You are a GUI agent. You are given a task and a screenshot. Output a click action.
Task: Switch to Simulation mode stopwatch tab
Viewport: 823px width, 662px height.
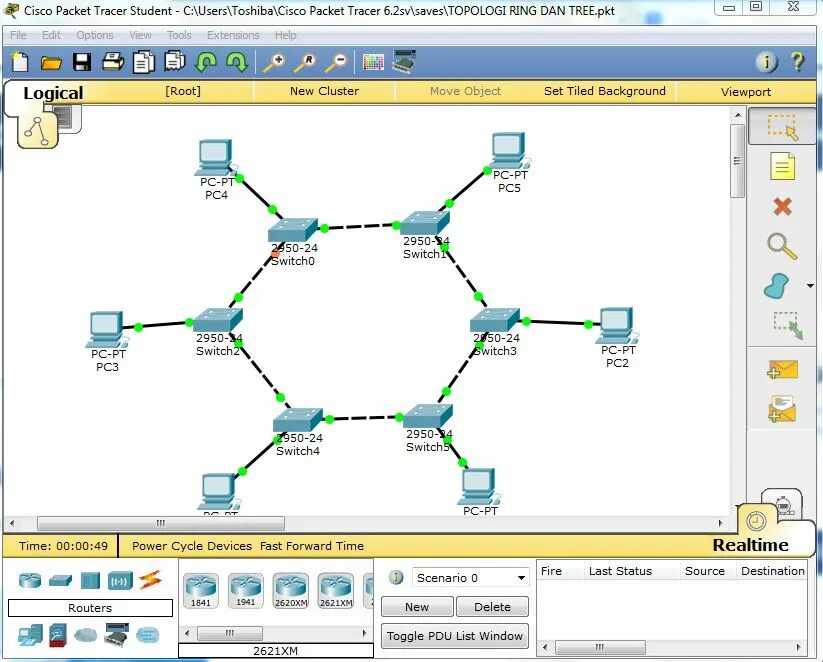click(783, 505)
